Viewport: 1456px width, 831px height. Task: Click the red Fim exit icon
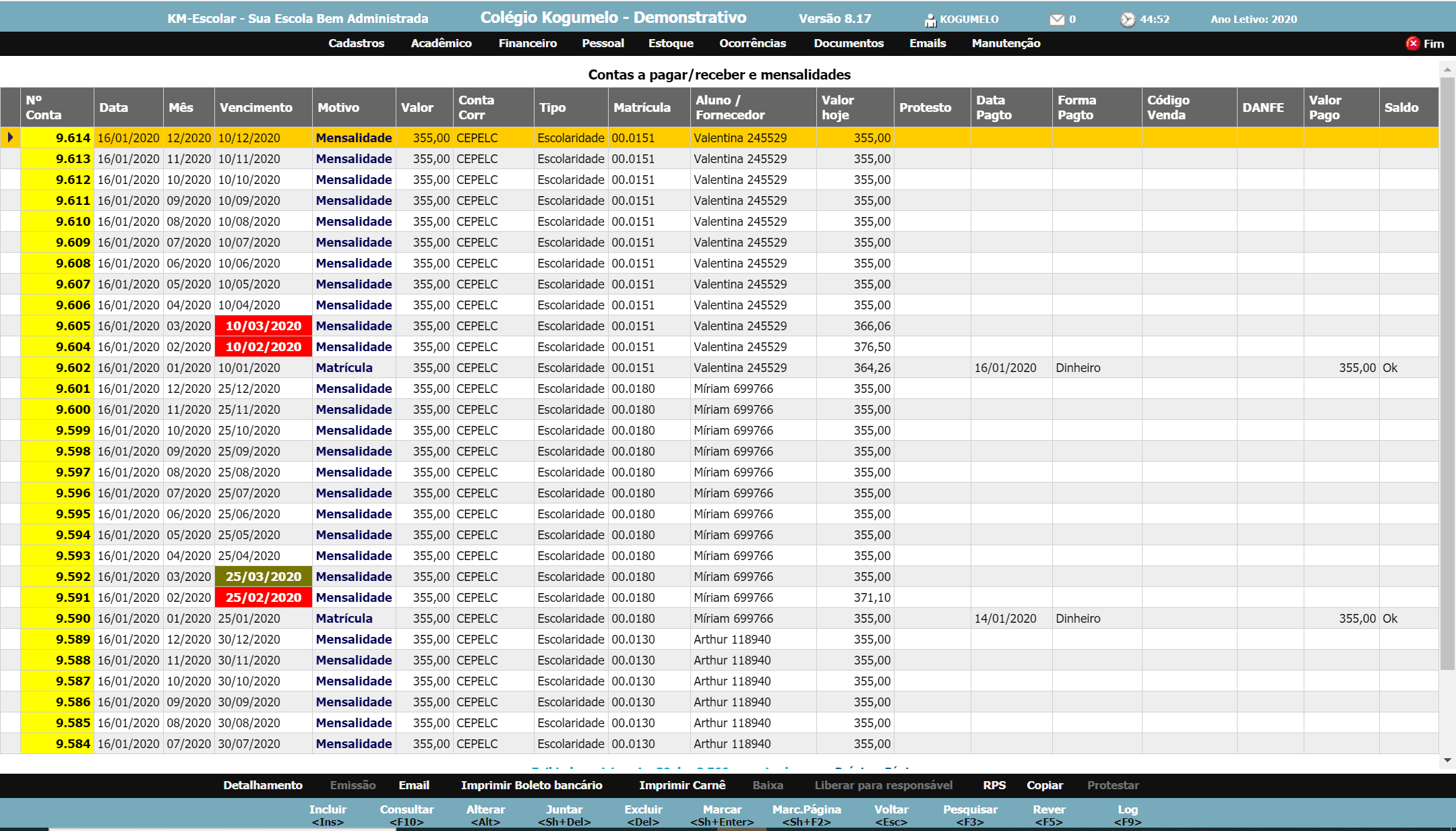point(1412,43)
